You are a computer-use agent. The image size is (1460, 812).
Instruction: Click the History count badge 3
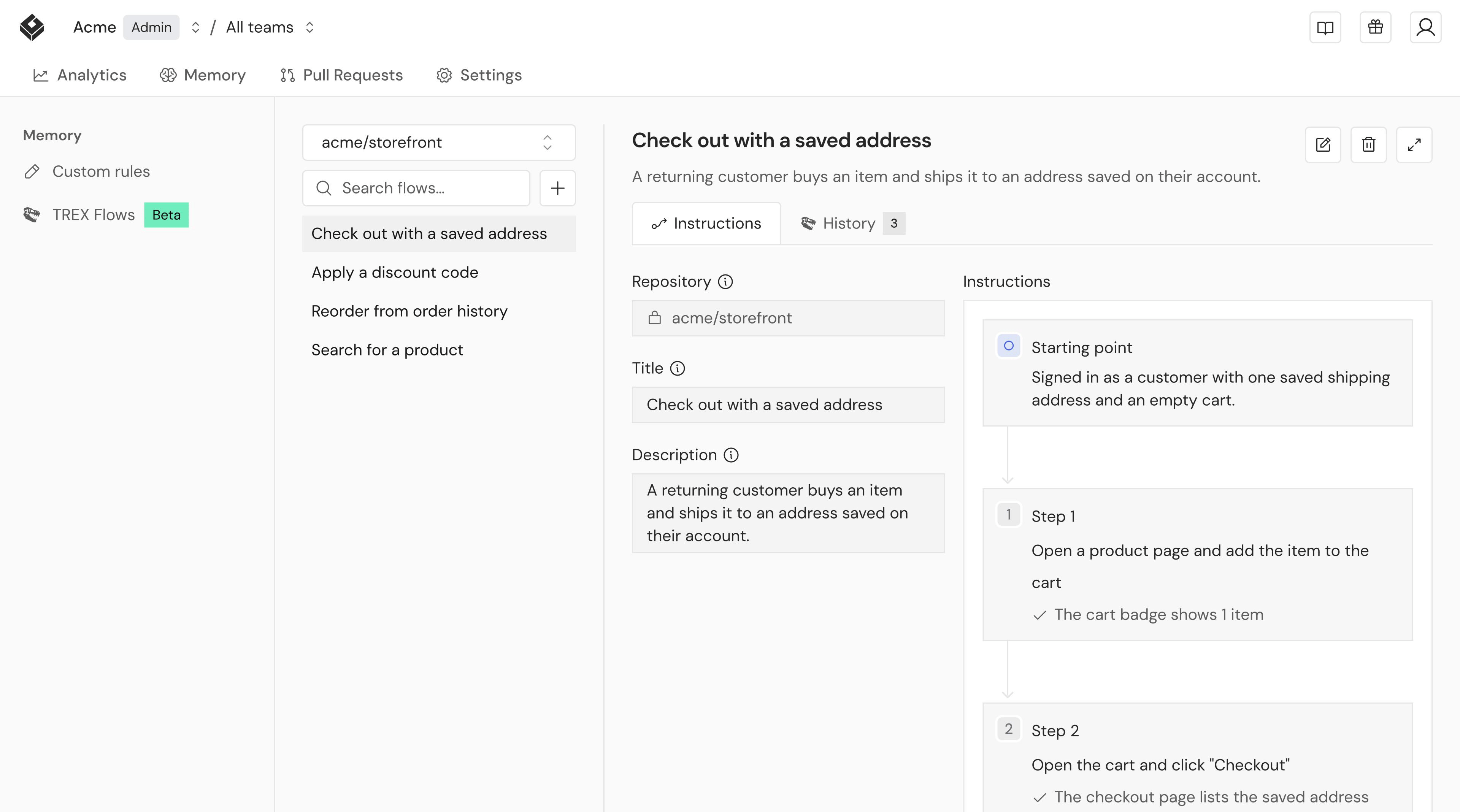click(894, 223)
